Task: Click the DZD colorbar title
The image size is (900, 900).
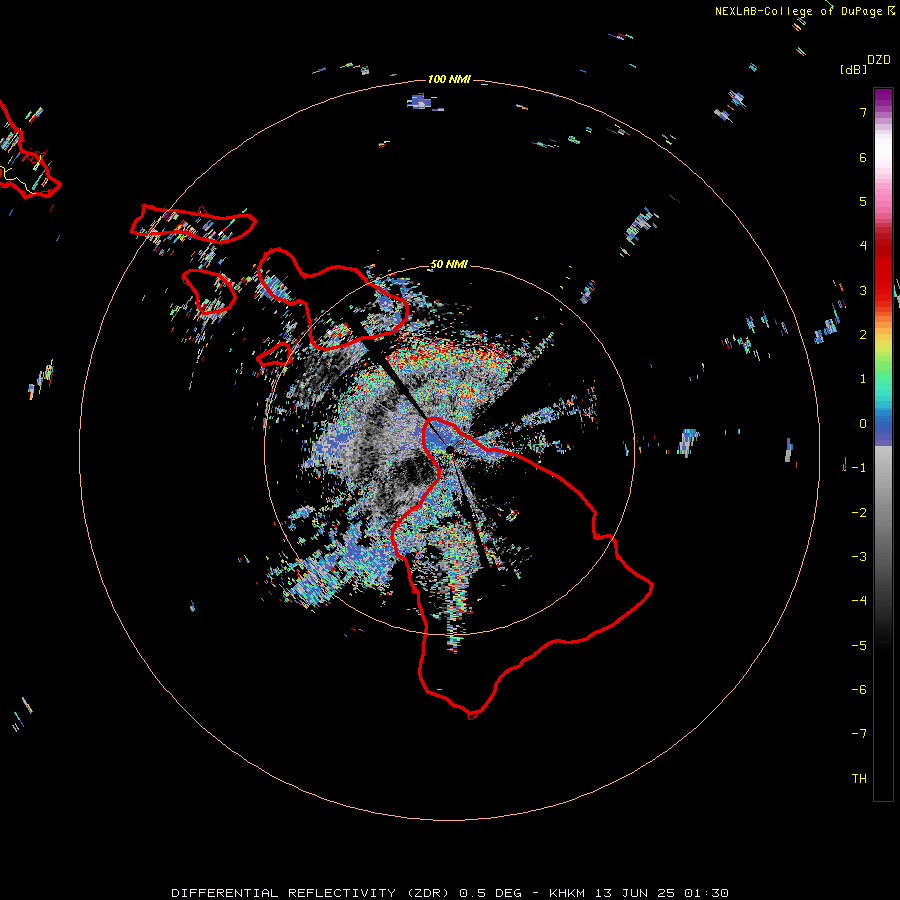Action: click(879, 60)
